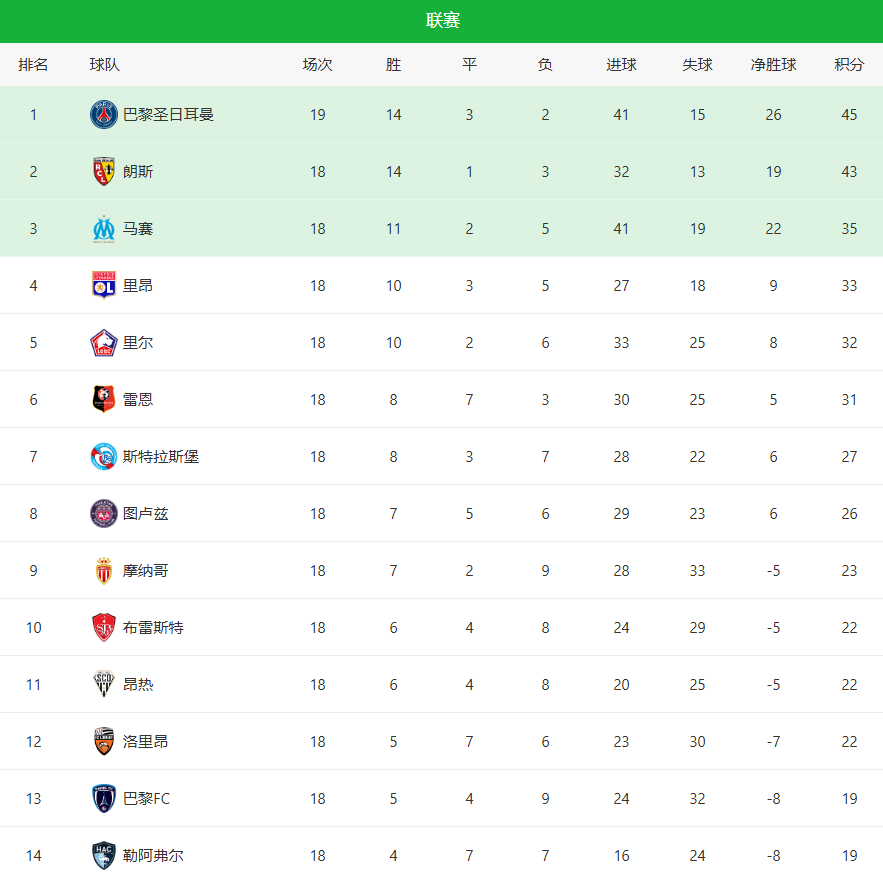Click the Toulouse club crest

tap(104, 514)
